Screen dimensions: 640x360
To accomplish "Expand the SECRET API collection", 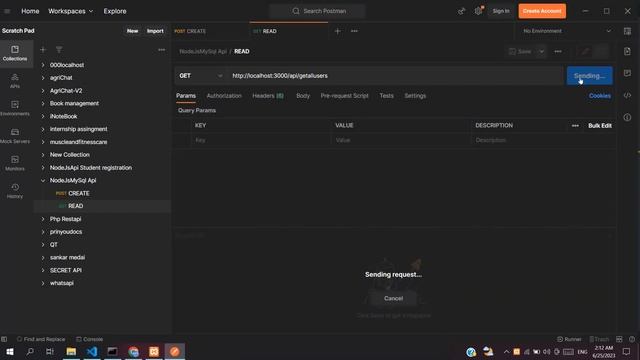I will 43,270.
